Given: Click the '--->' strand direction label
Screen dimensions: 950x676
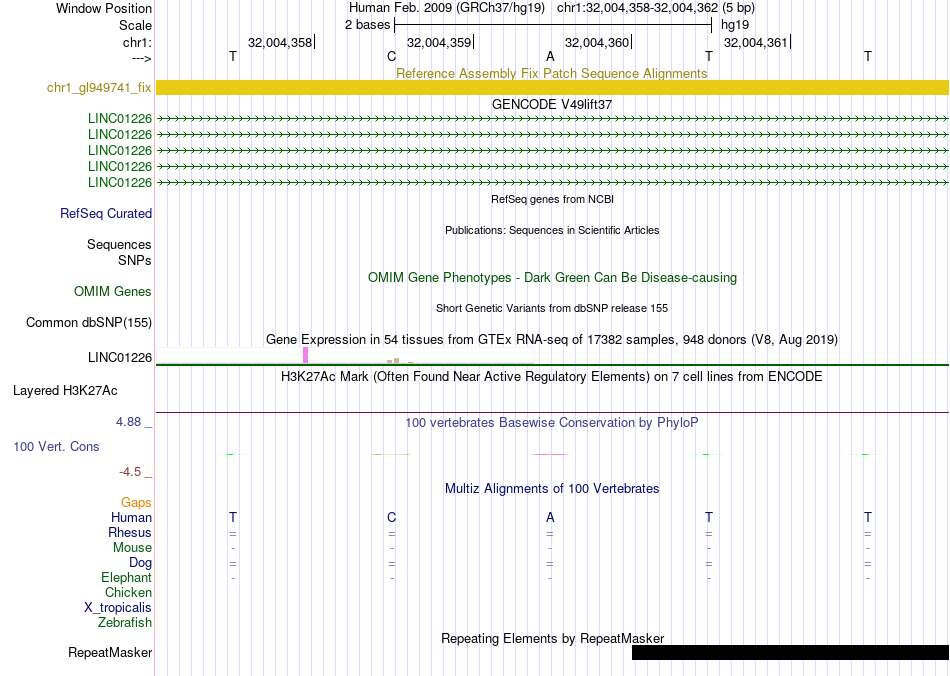Looking at the screenshot, I should [141, 58].
